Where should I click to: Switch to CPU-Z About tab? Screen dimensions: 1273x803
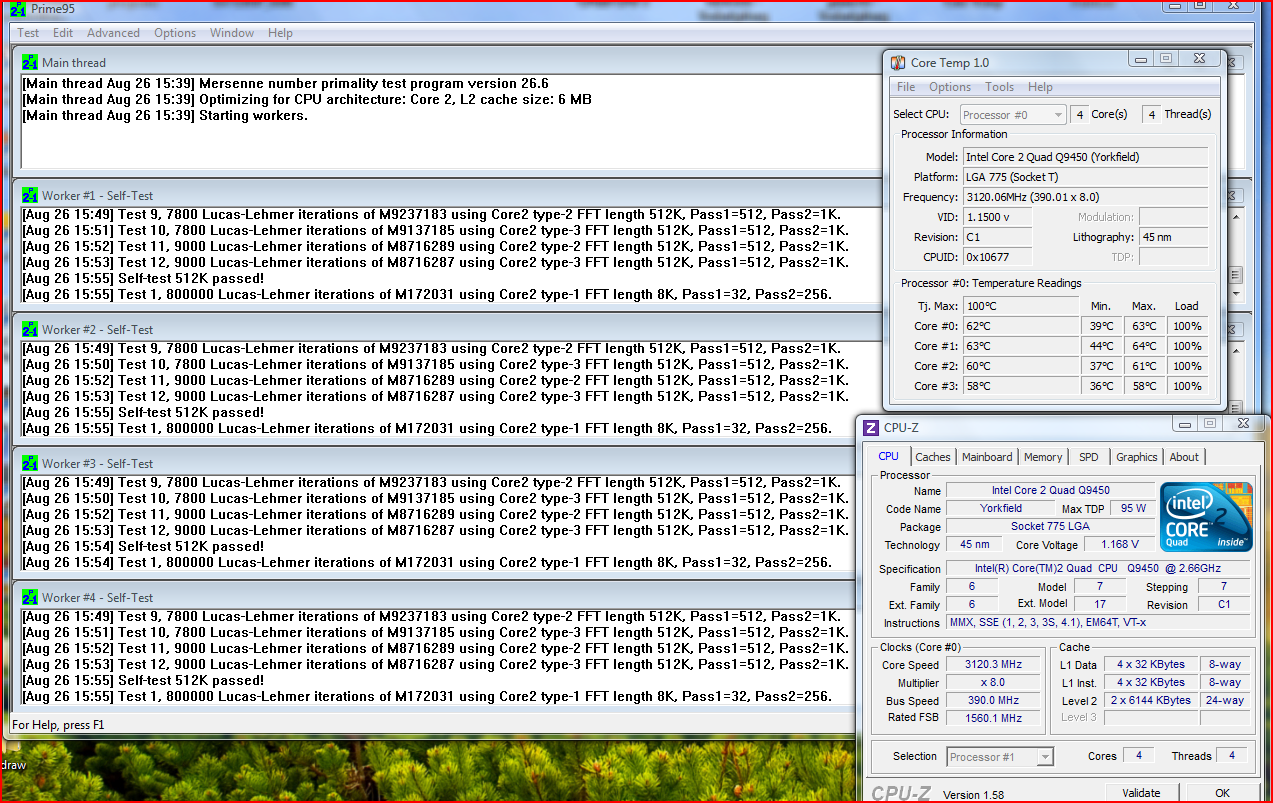point(1184,457)
